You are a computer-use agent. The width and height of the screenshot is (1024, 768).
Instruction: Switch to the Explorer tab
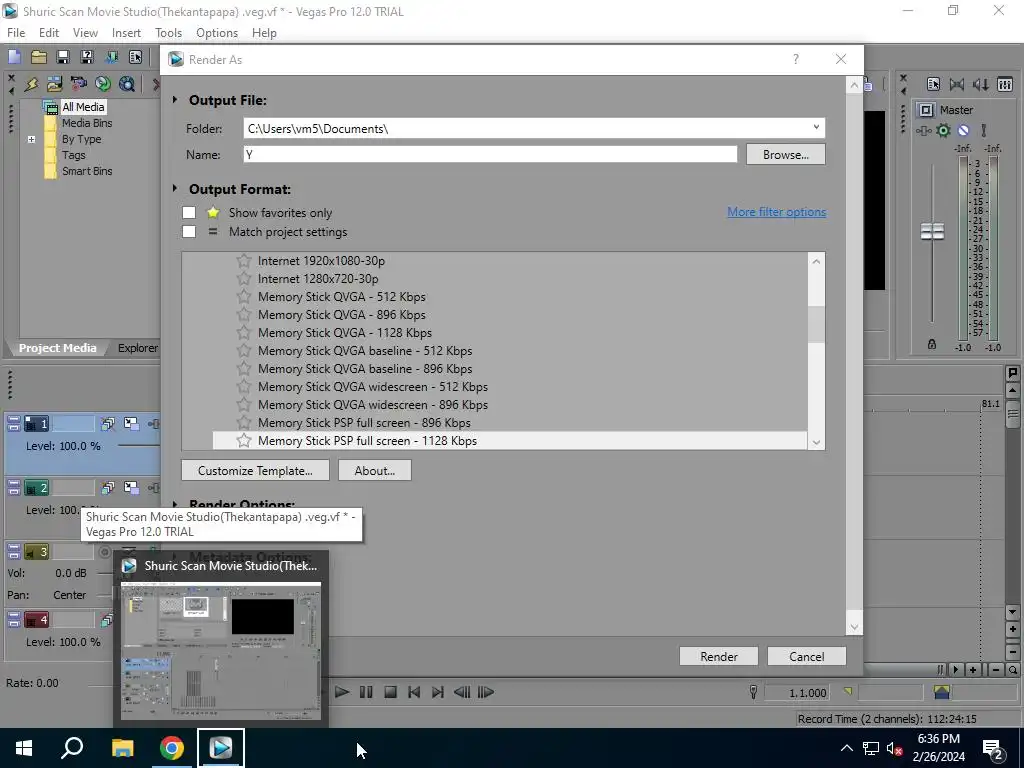click(x=138, y=348)
